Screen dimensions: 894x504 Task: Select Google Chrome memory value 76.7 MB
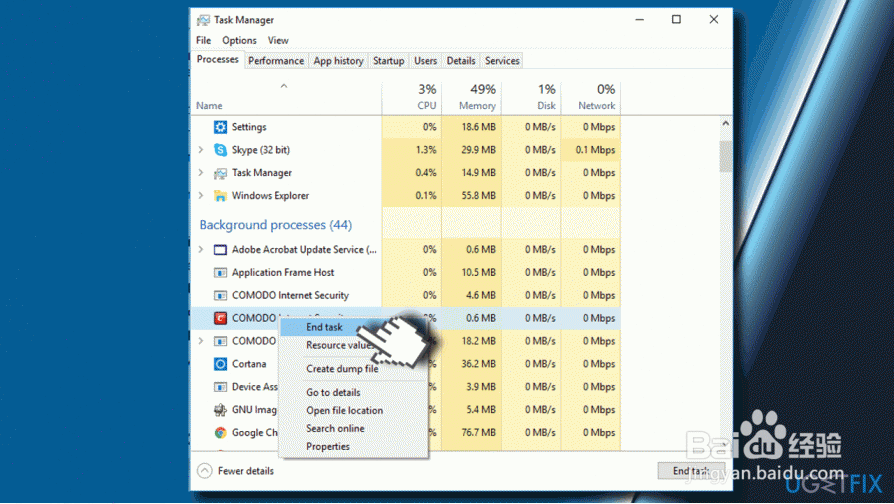click(x=478, y=433)
